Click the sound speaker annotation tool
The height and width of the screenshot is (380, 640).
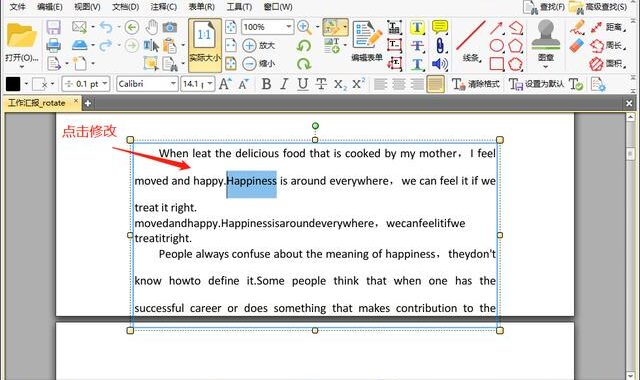(x=440, y=64)
